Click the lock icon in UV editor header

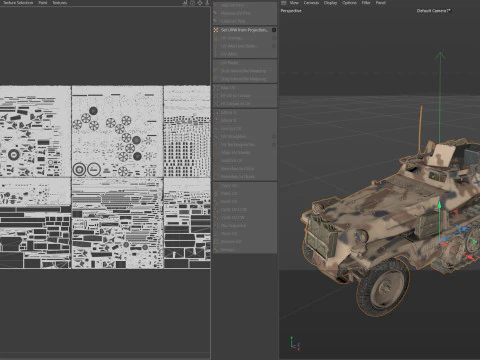192,3
